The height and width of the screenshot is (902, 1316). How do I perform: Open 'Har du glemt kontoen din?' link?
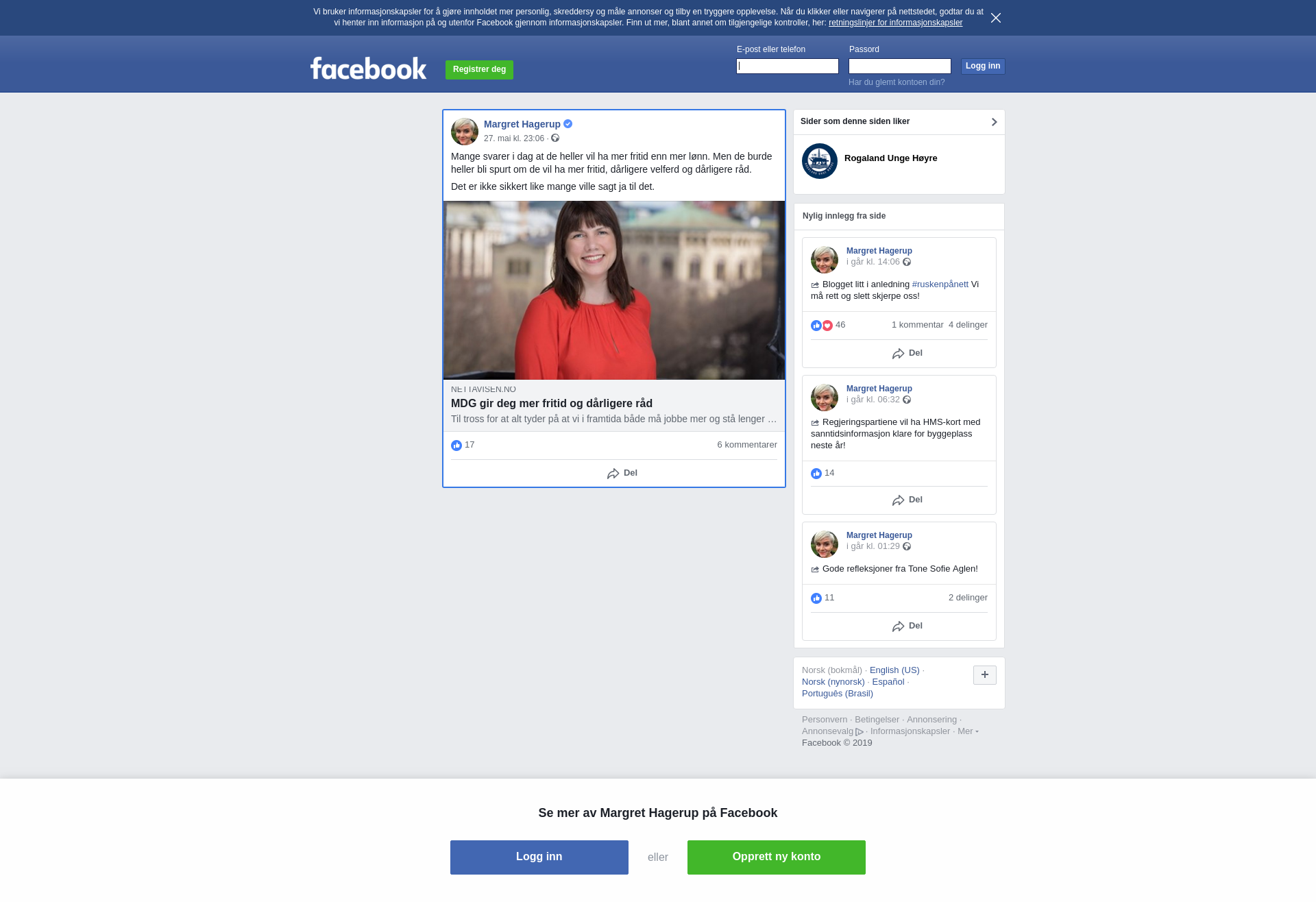tap(897, 82)
